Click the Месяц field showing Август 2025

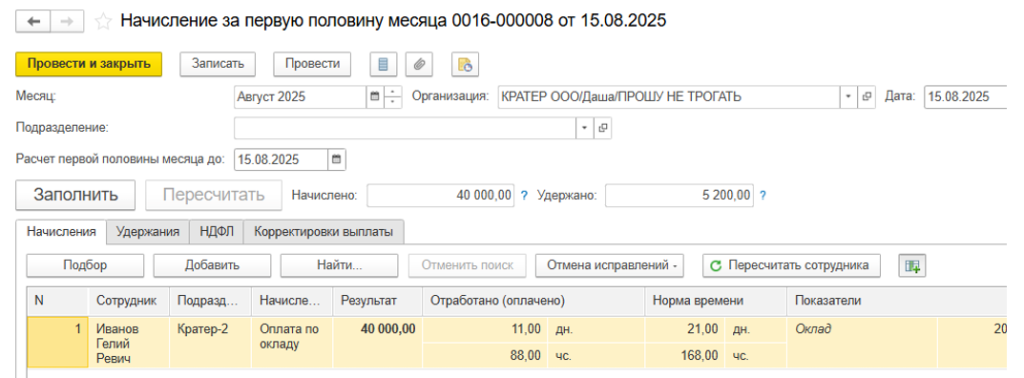pos(300,97)
